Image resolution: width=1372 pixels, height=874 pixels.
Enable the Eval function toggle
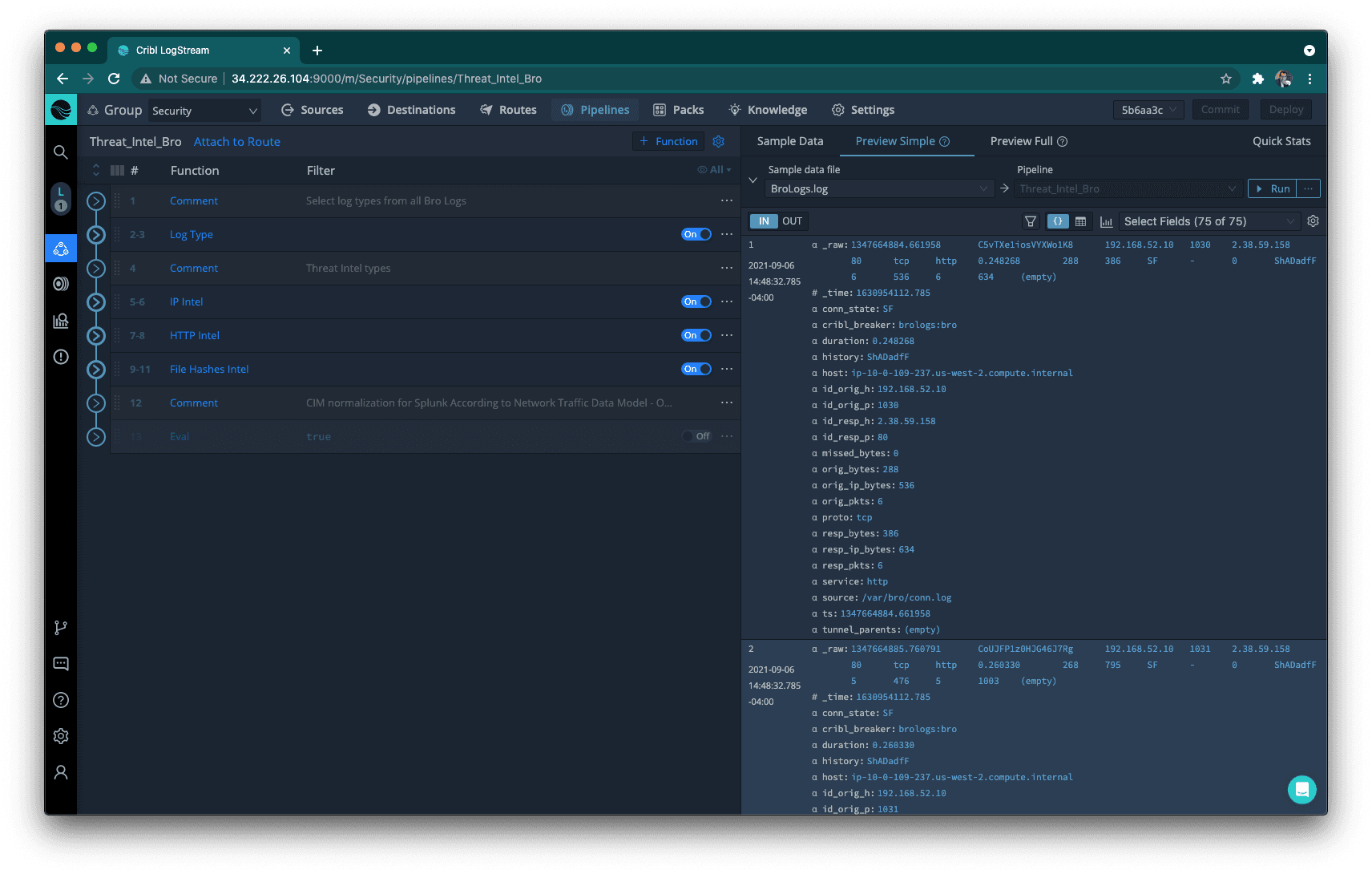pyautogui.click(x=696, y=437)
